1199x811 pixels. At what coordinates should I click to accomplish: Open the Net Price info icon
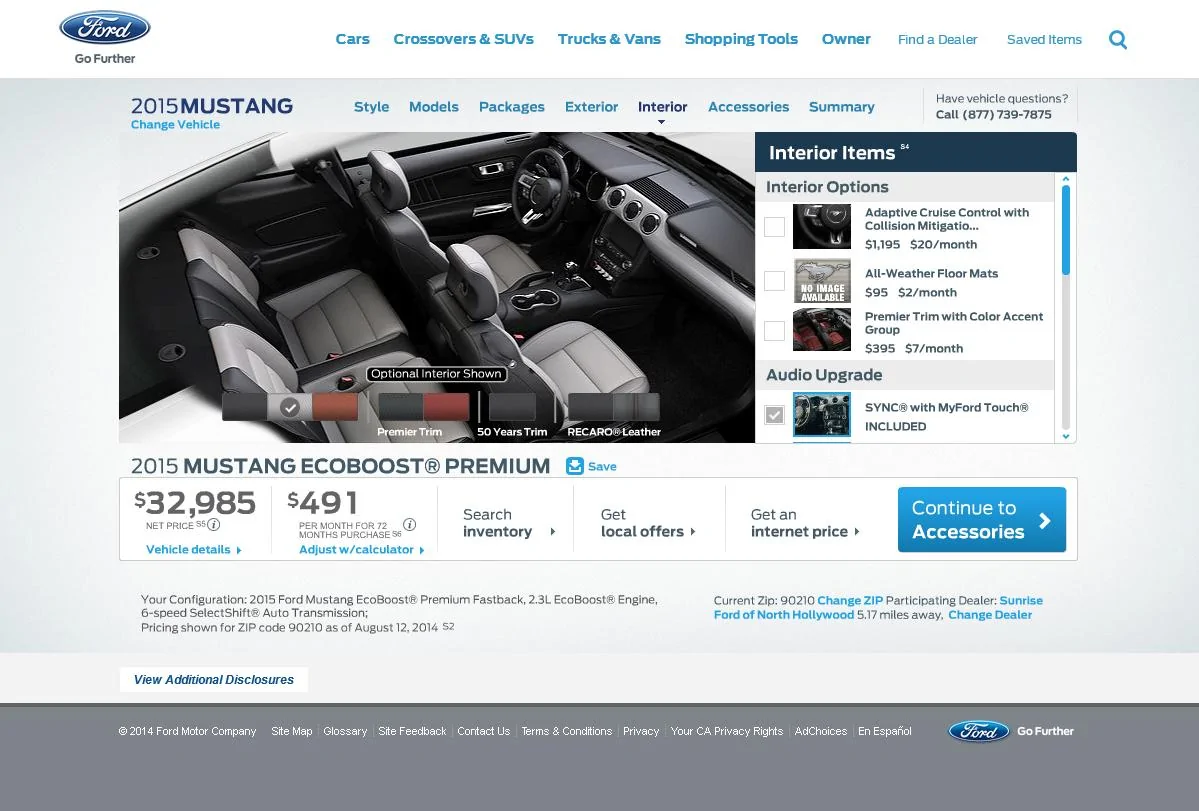(x=214, y=525)
